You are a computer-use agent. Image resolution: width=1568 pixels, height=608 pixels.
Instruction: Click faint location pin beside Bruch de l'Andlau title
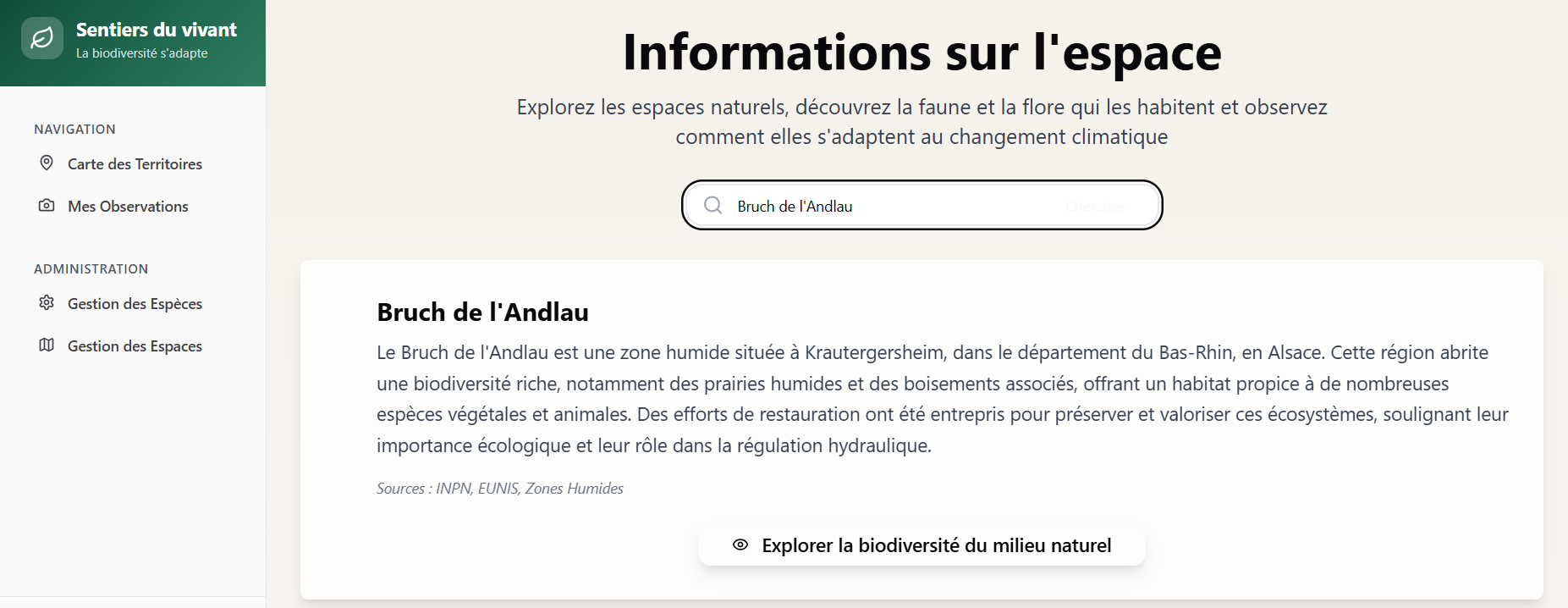(346, 317)
